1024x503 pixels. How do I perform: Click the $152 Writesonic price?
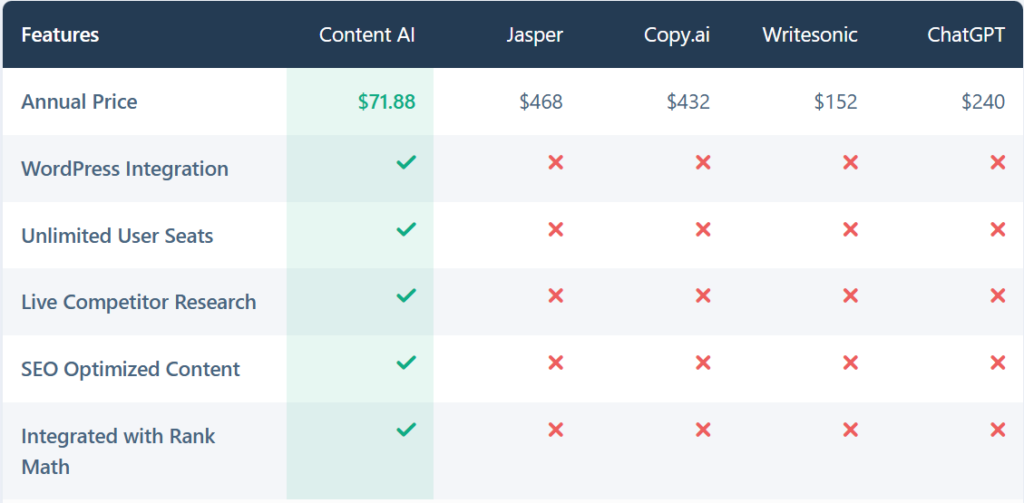[x=836, y=102]
